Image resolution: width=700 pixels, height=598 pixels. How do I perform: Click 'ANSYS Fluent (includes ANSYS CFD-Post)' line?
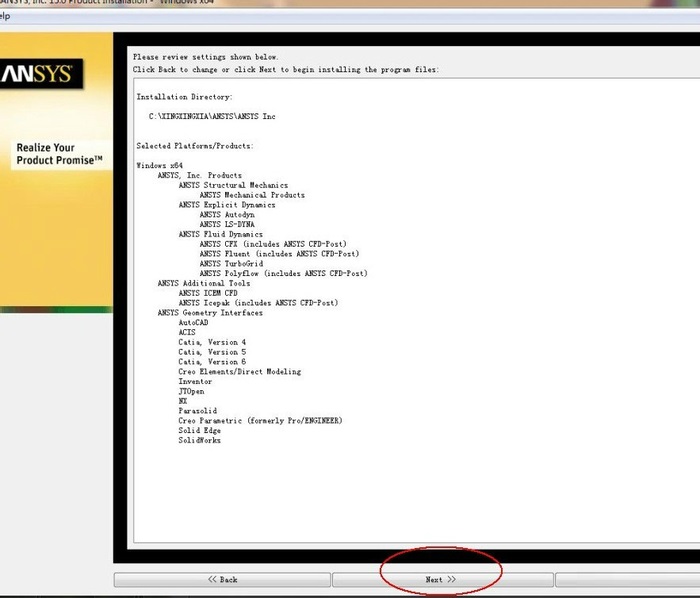point(279,253)
